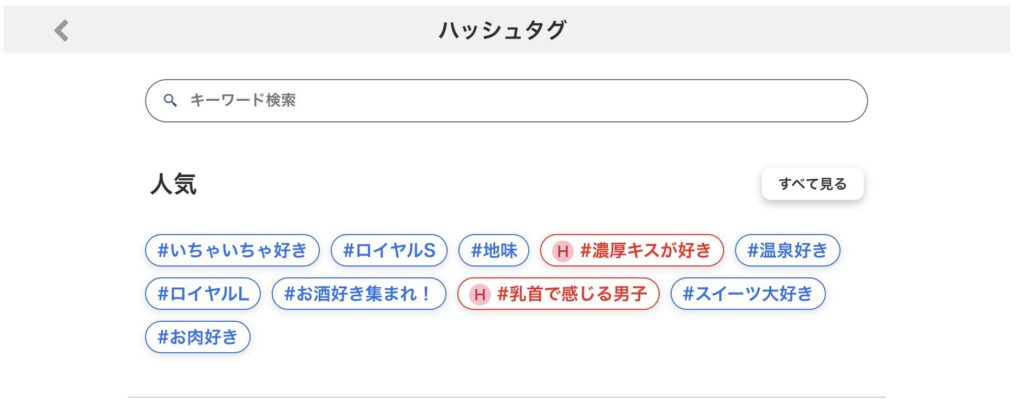
Task: Open the #濃厚キスが好き tag
Action: pos(645,251)
